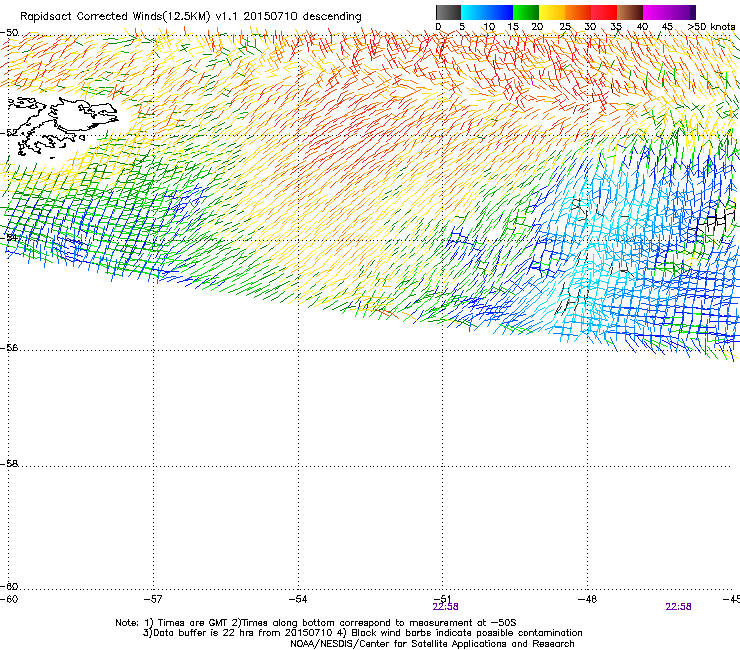Click the 'Rapidscat Corrected Winds(12.5KM)' title

click(x=115, y=17)
